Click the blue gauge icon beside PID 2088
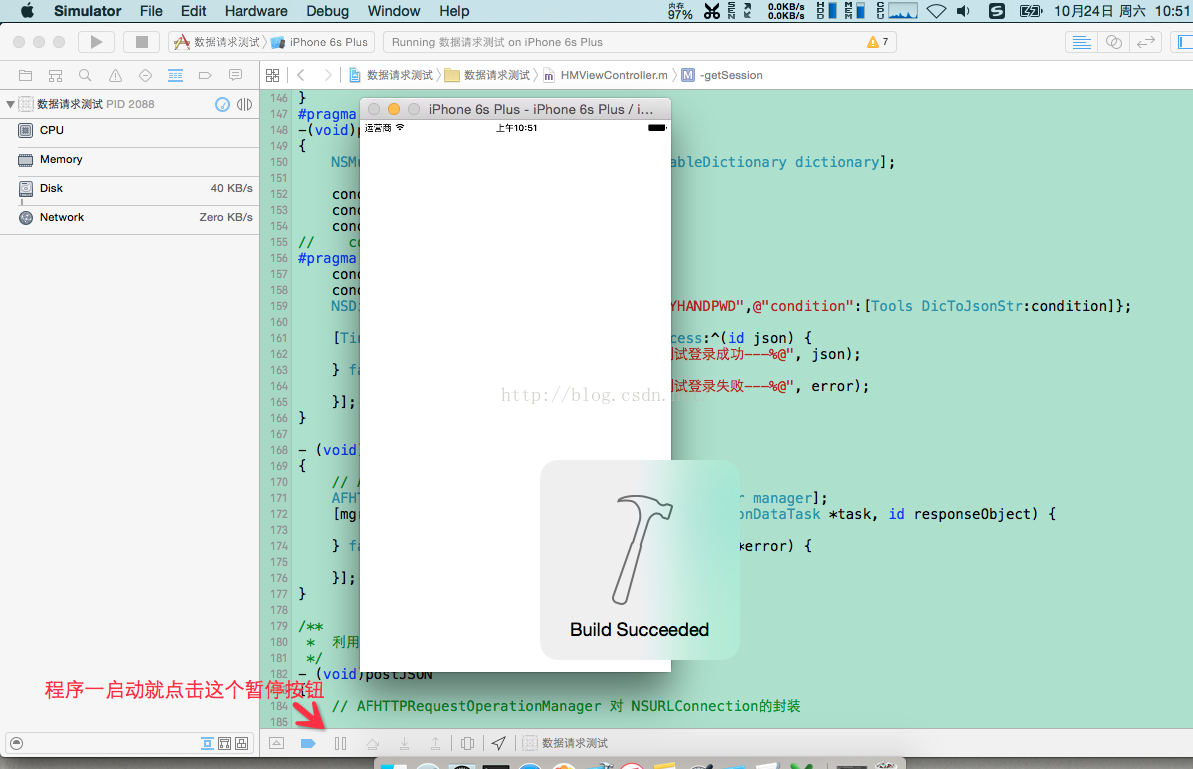This screenshot has height=769, width=1193. (222, 104)
